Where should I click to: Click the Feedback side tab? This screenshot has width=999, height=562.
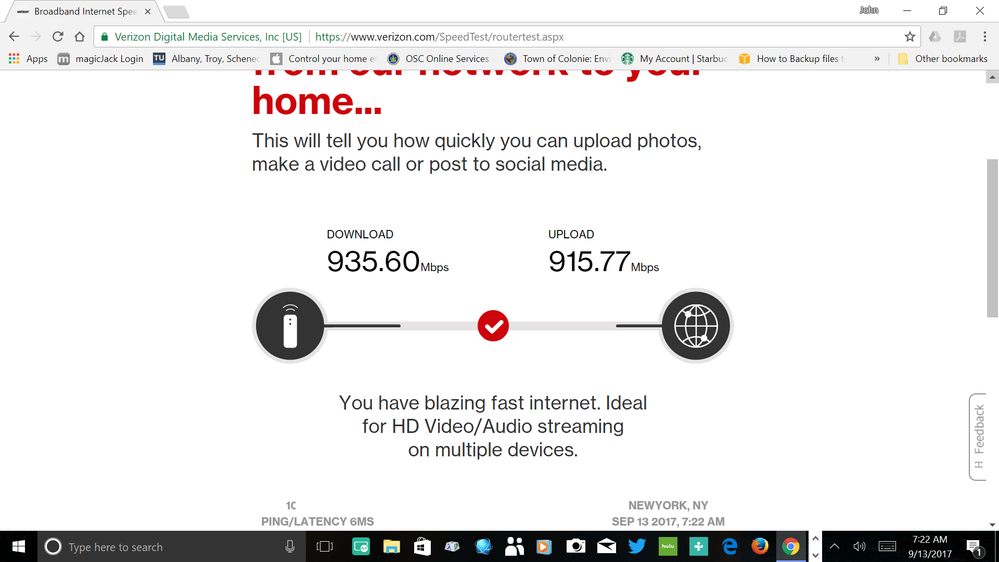pyautogui.click(x=978, y=436)
